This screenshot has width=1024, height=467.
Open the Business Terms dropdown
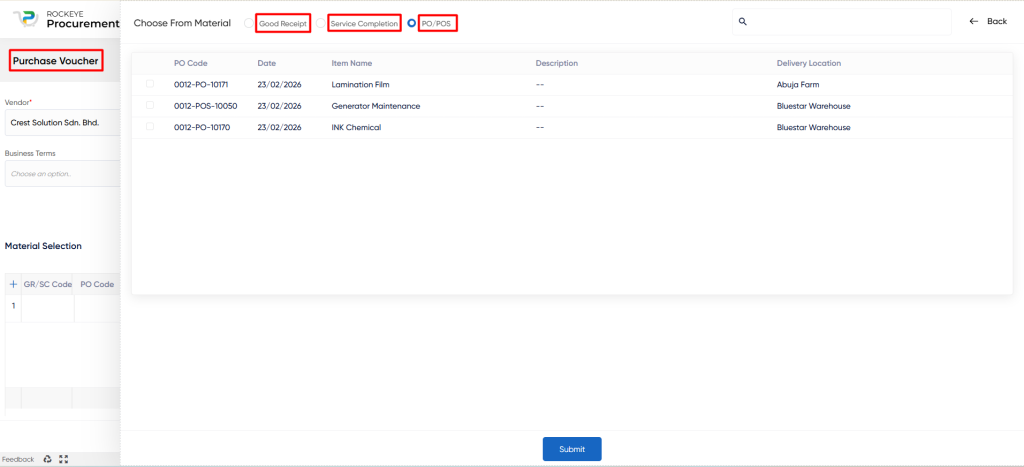[x=62, y=174]
